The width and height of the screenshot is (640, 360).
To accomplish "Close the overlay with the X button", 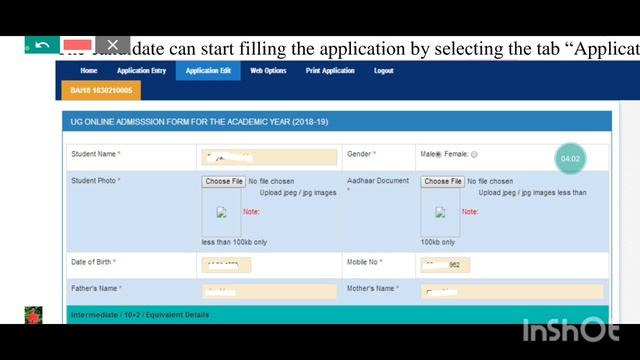I will coord(113,44).
